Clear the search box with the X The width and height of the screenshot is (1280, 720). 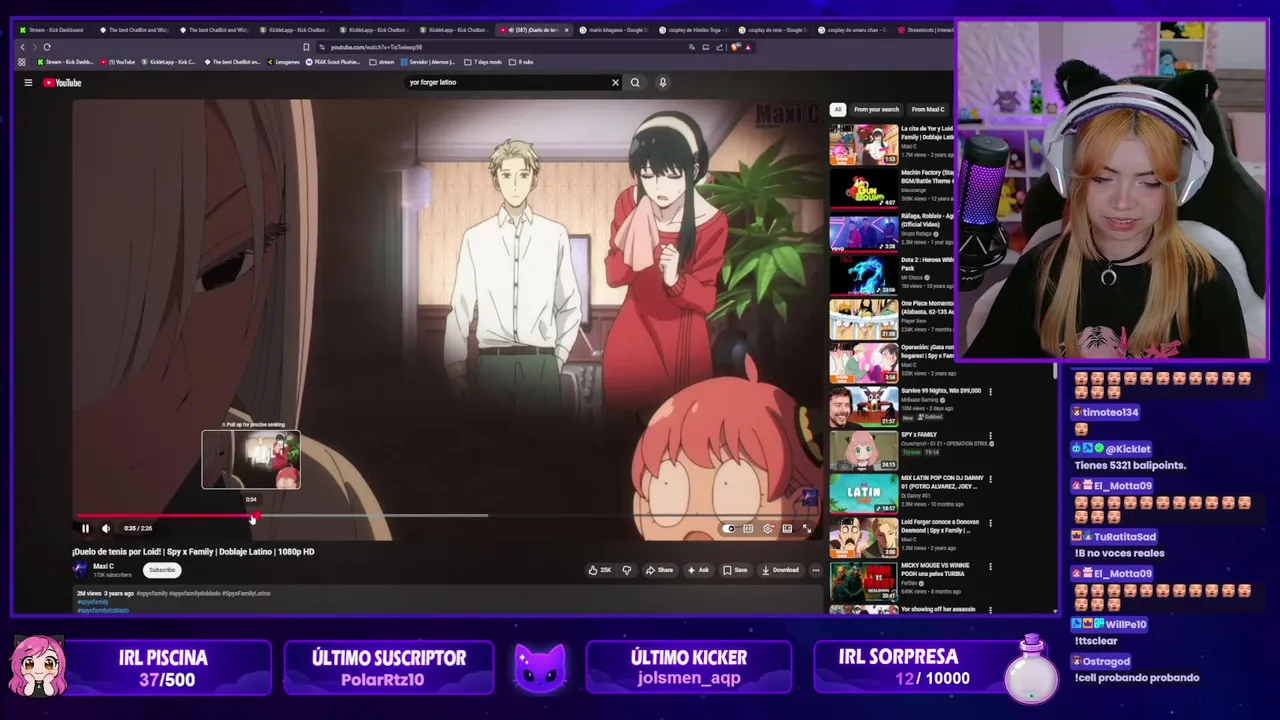click(x=615, y=83)
